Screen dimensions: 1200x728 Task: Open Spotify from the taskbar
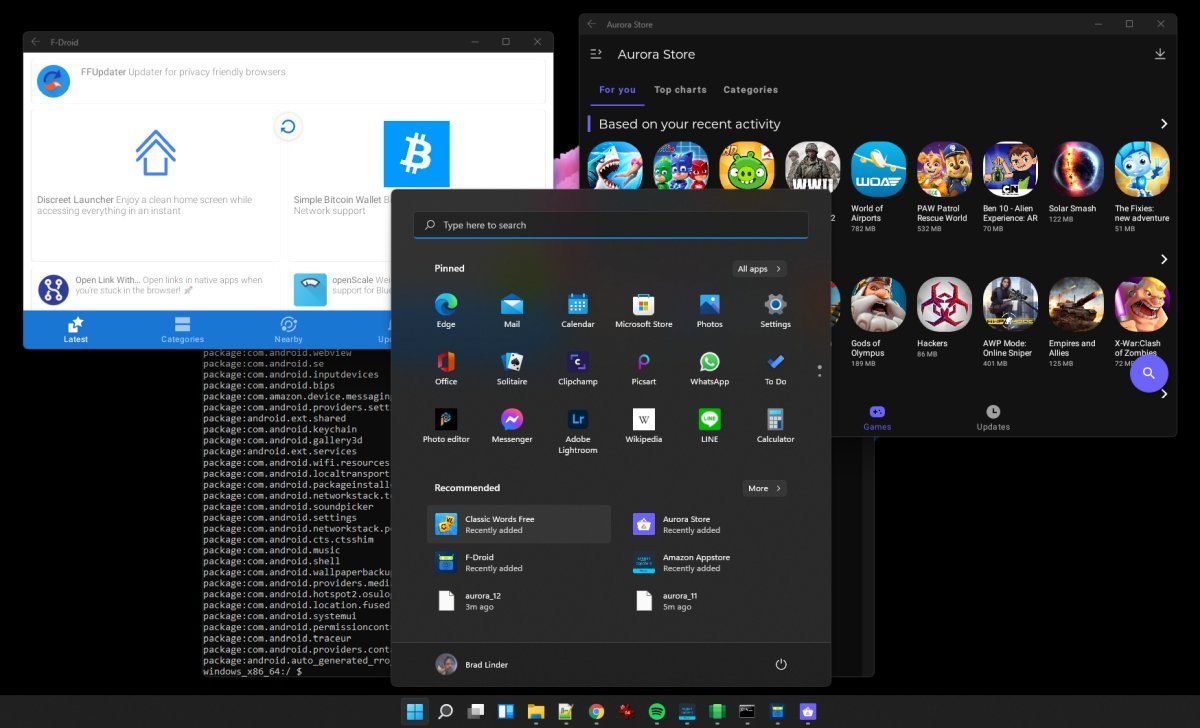[657, 711]
